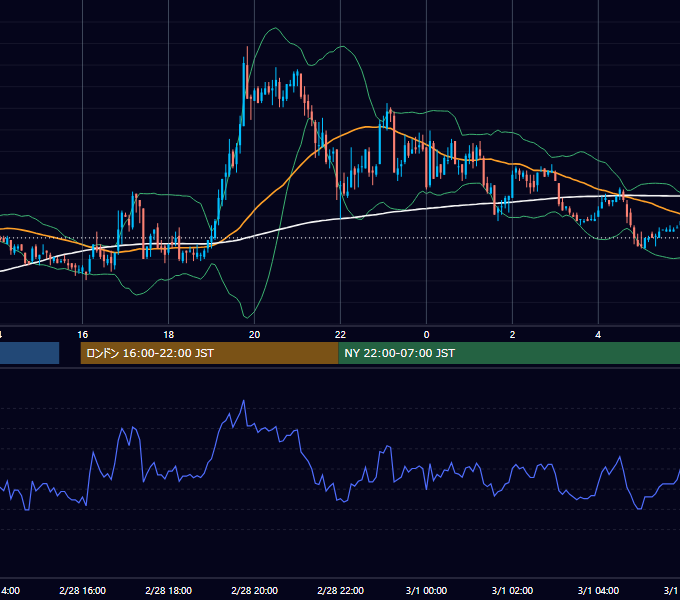
Task: Select the NY 22:00-07:00 JST session bar
Action: [509, 353]
